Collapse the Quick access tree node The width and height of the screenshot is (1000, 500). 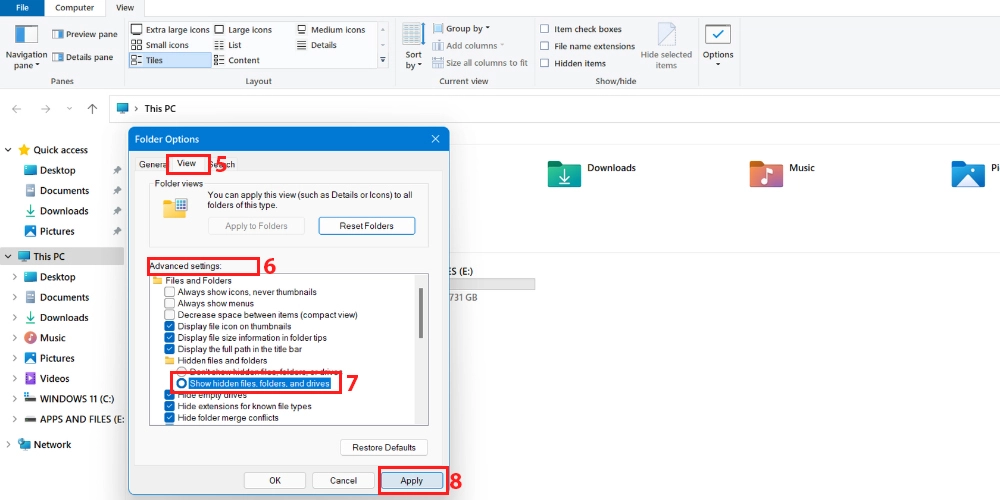coord(8,150)
